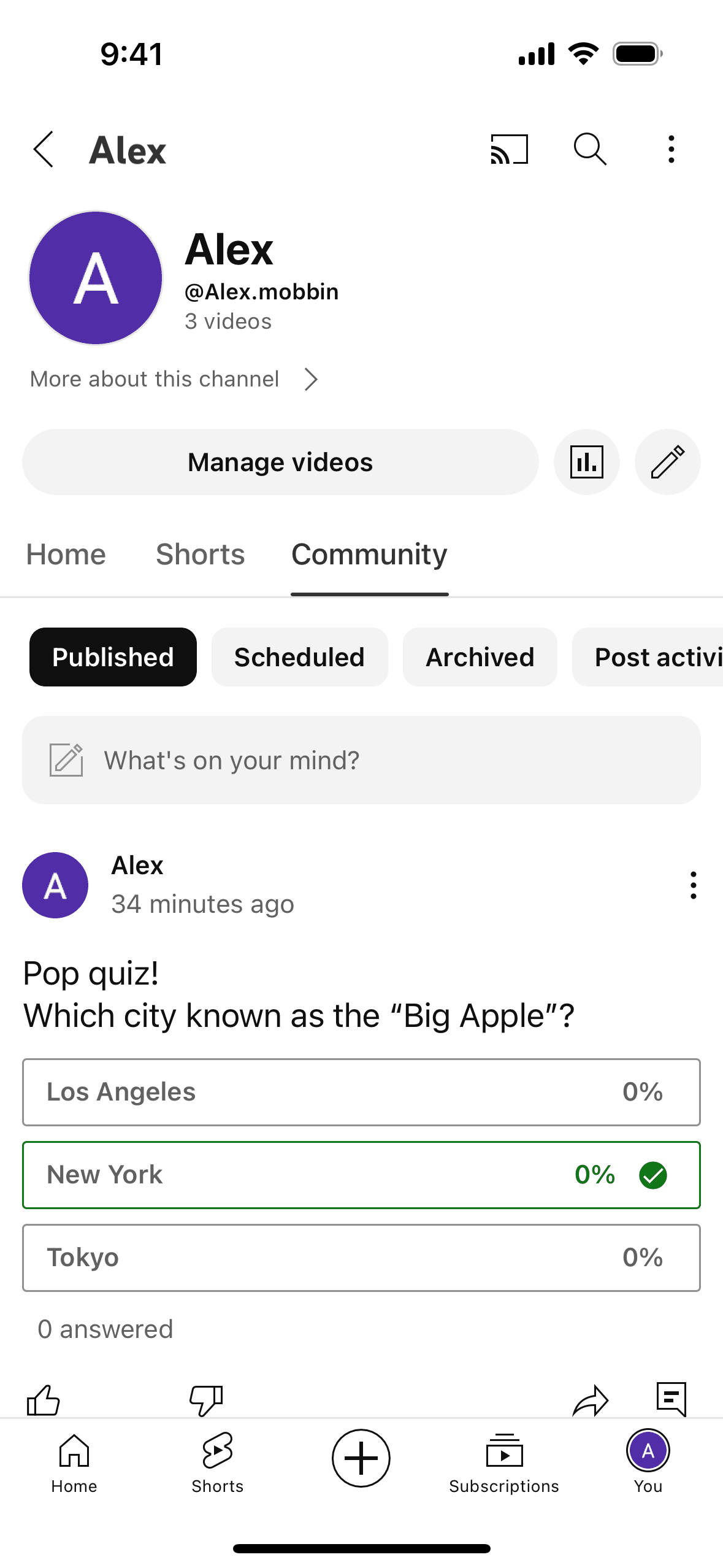Select Los Angeles quiz answer
The width and height of the screenshot is (723, 1568).
(x=361, y=1092)
